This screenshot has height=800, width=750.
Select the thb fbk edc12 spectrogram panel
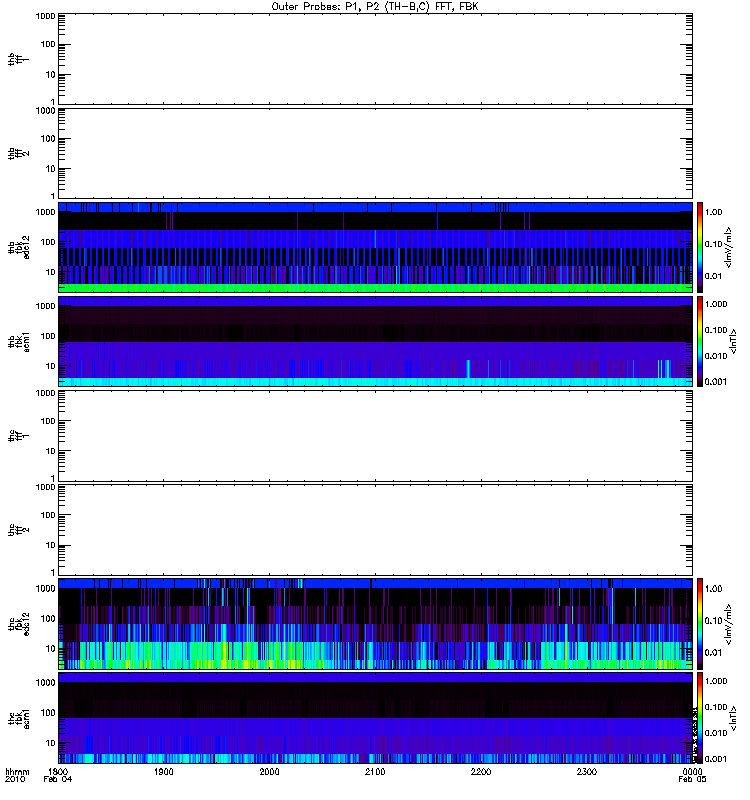tap(376, 247)
